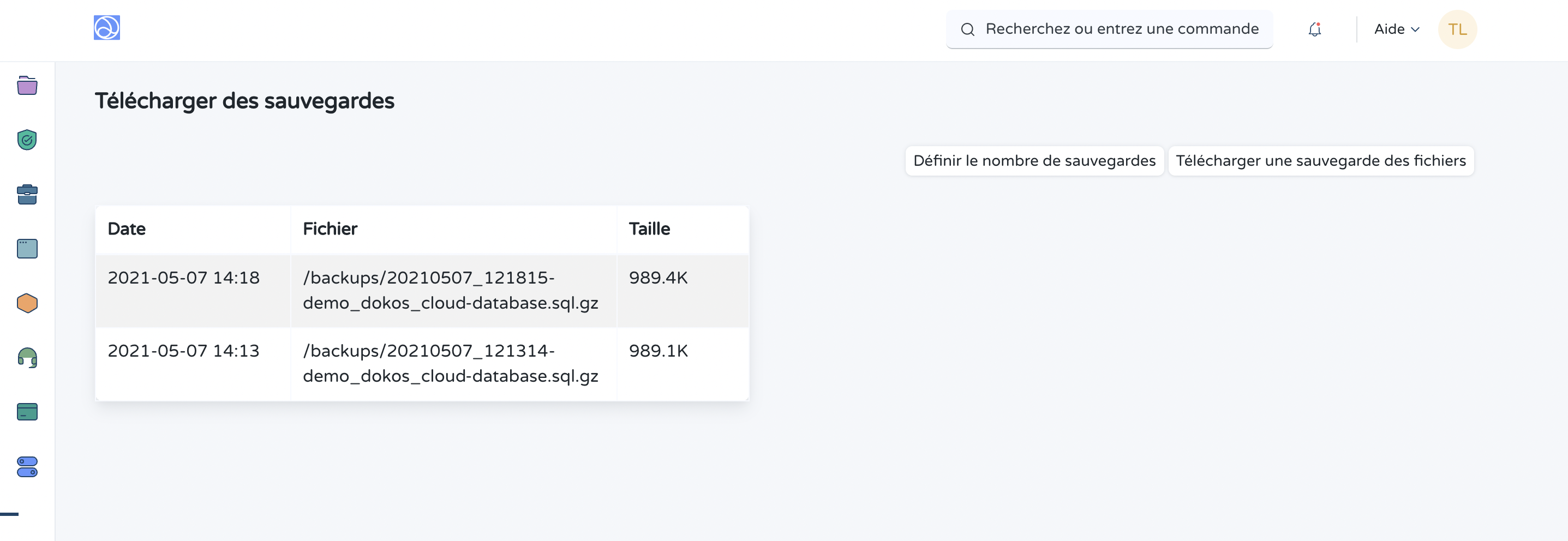Image resolution: width=1568 pixels, height=541 pixels.
Task: Select the orange hexagon sidebar icon
Action: [27, 303]
